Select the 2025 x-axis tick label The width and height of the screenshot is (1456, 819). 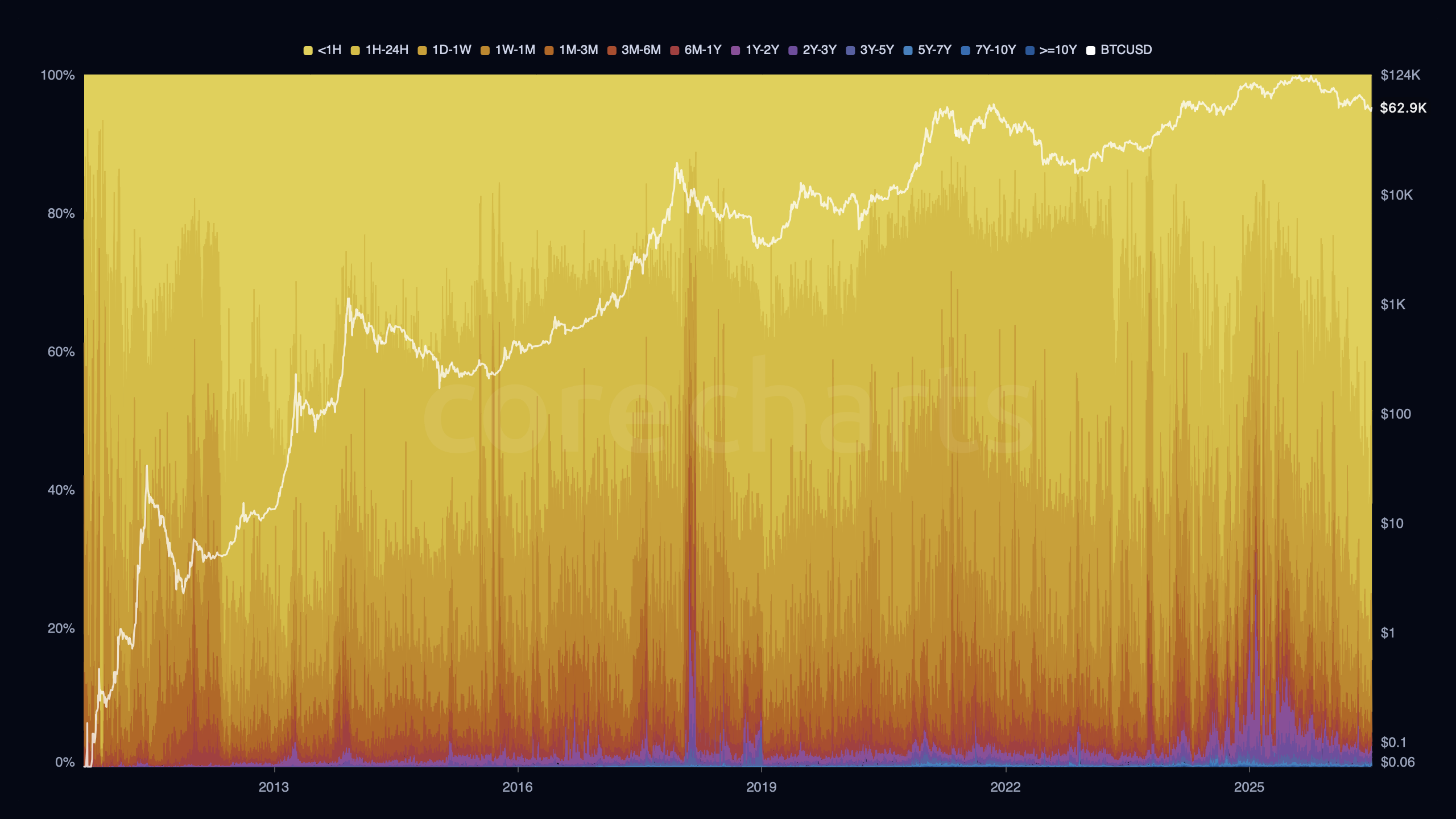coord(1249,787)
